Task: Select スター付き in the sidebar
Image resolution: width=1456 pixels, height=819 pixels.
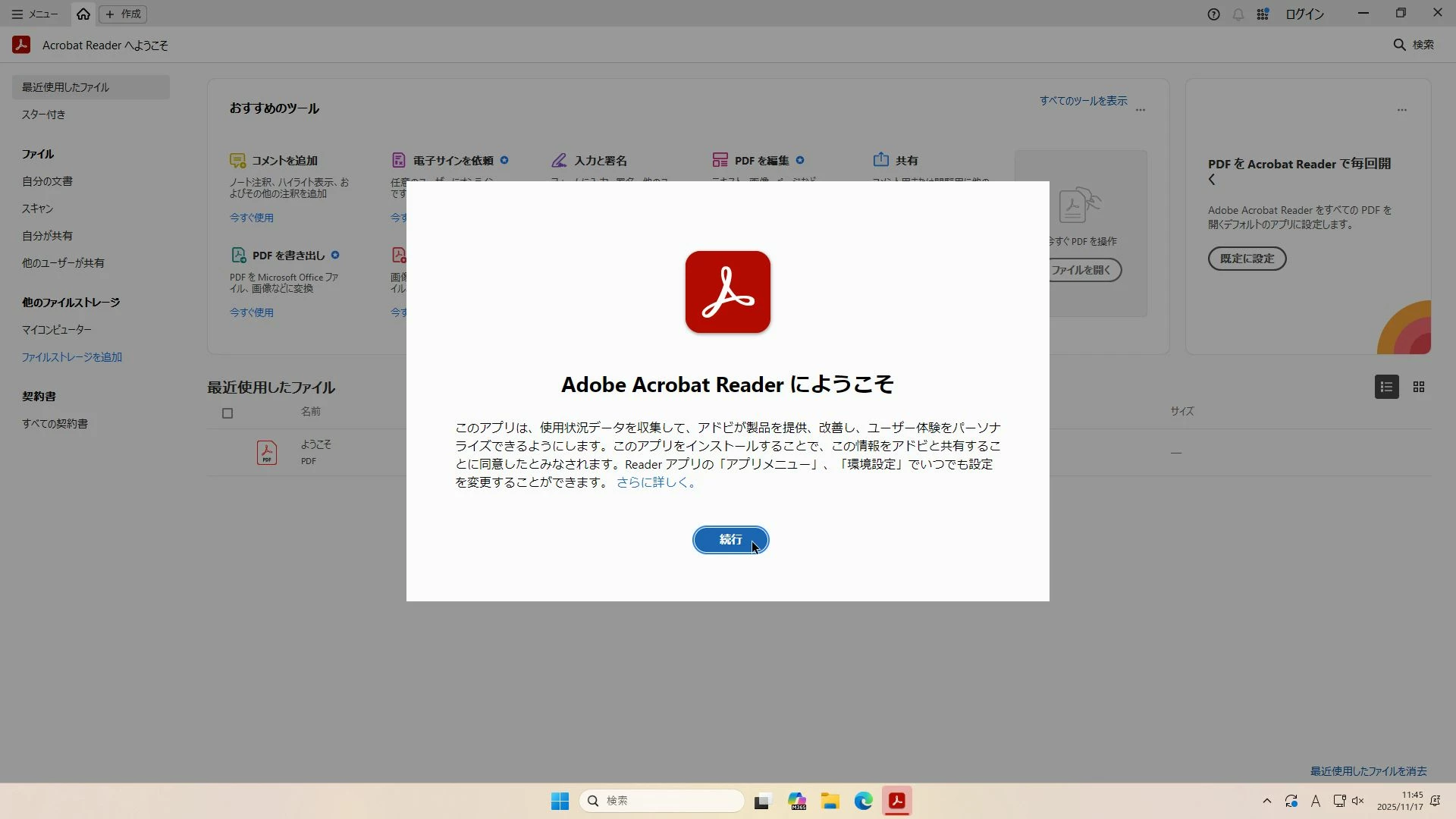Action: pyautogui.click(x=44, y=115)
